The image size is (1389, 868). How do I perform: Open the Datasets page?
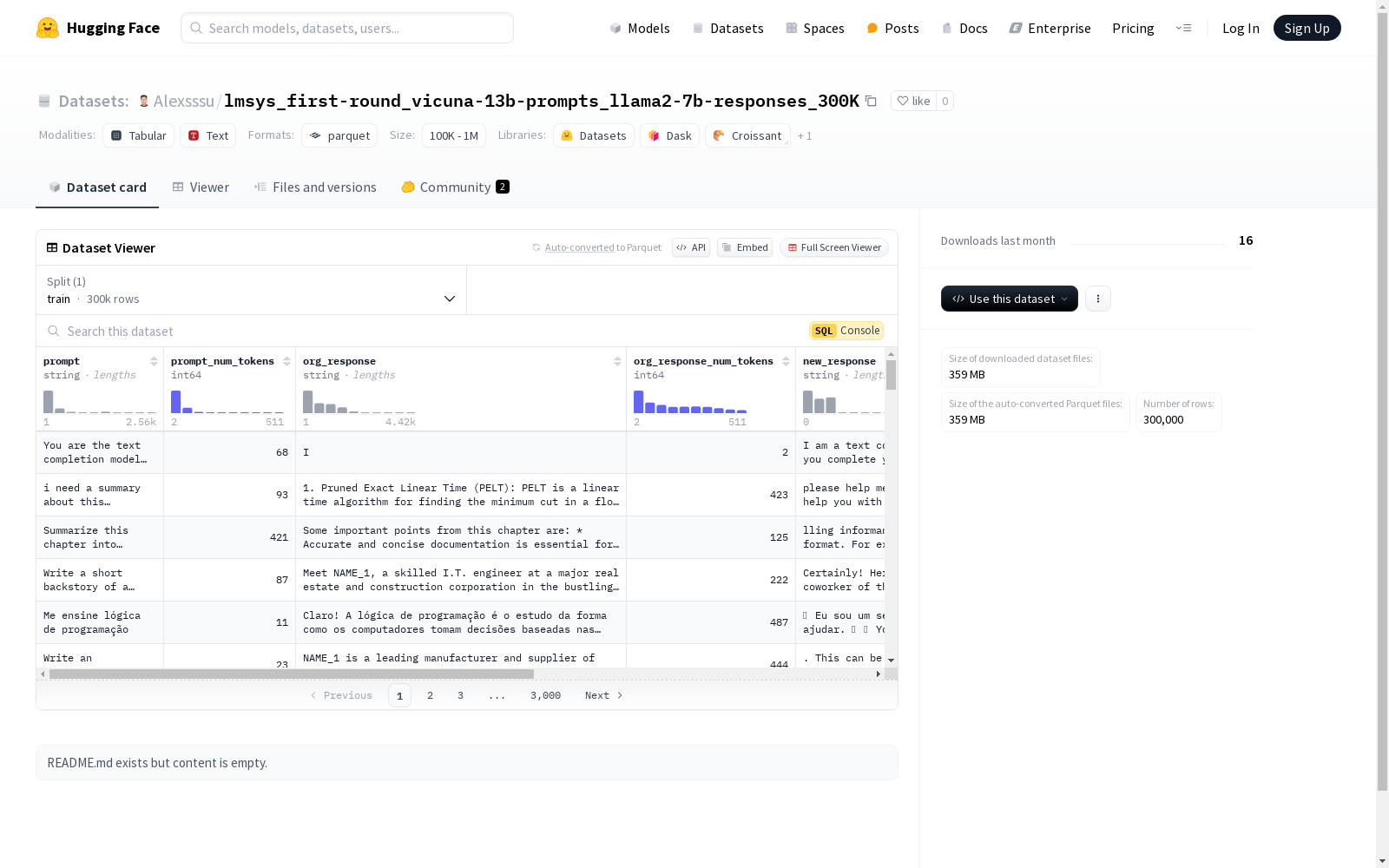coord(727,28)
